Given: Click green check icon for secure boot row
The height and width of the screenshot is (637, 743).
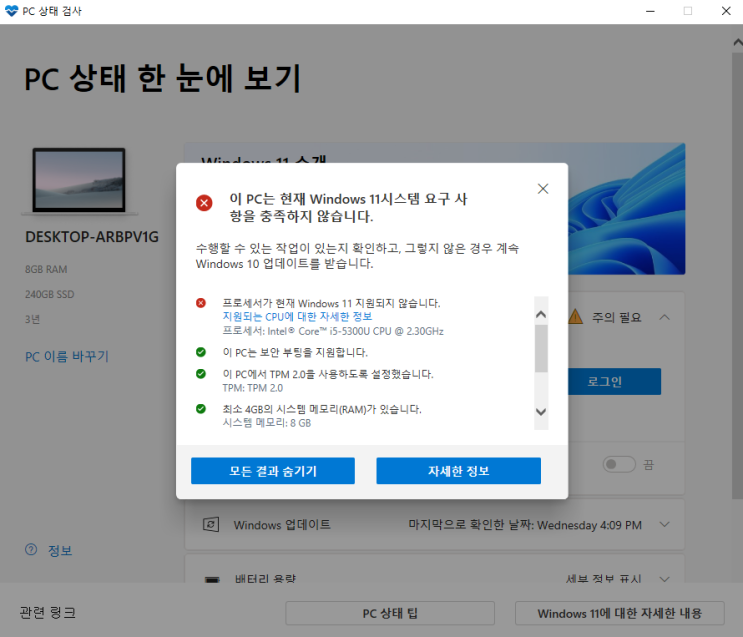Looking at the screenshot, I should (201, 352).
